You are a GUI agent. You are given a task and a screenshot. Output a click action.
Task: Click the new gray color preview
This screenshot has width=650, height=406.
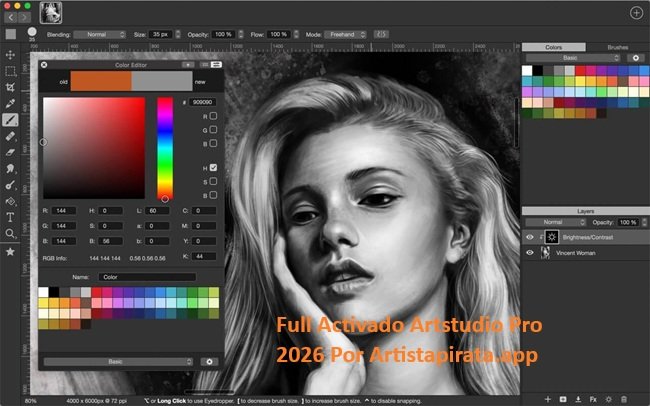coord(162,81)
